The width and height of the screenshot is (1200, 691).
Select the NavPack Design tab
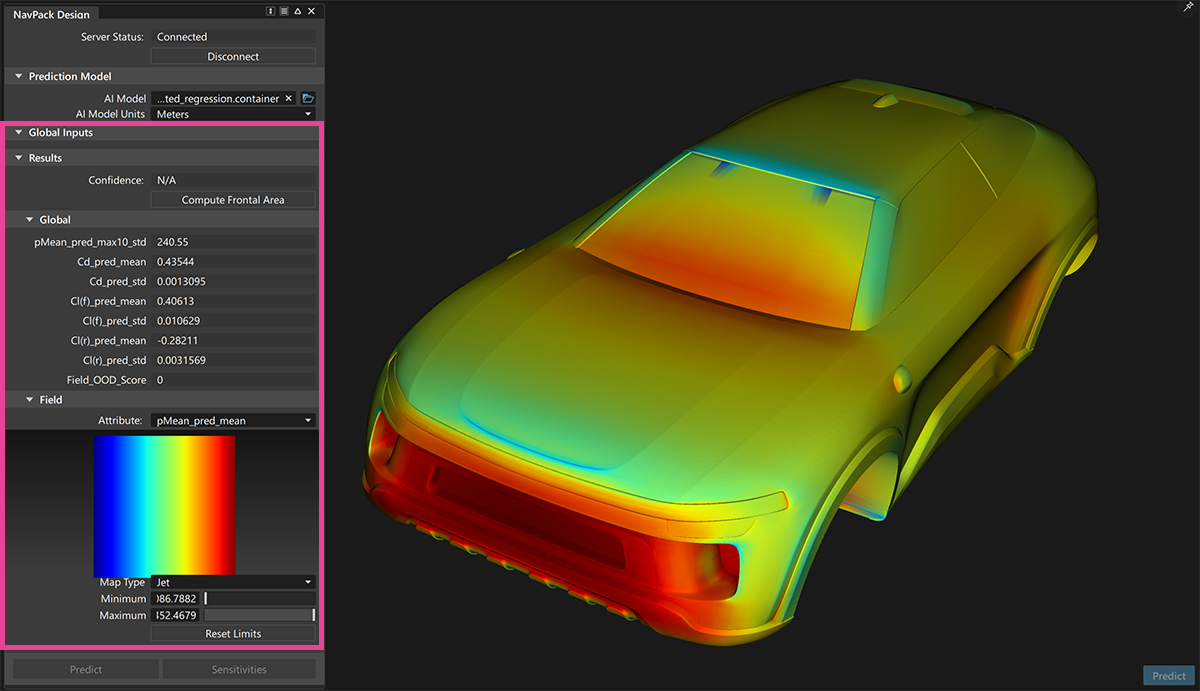[x=52, y=14]
